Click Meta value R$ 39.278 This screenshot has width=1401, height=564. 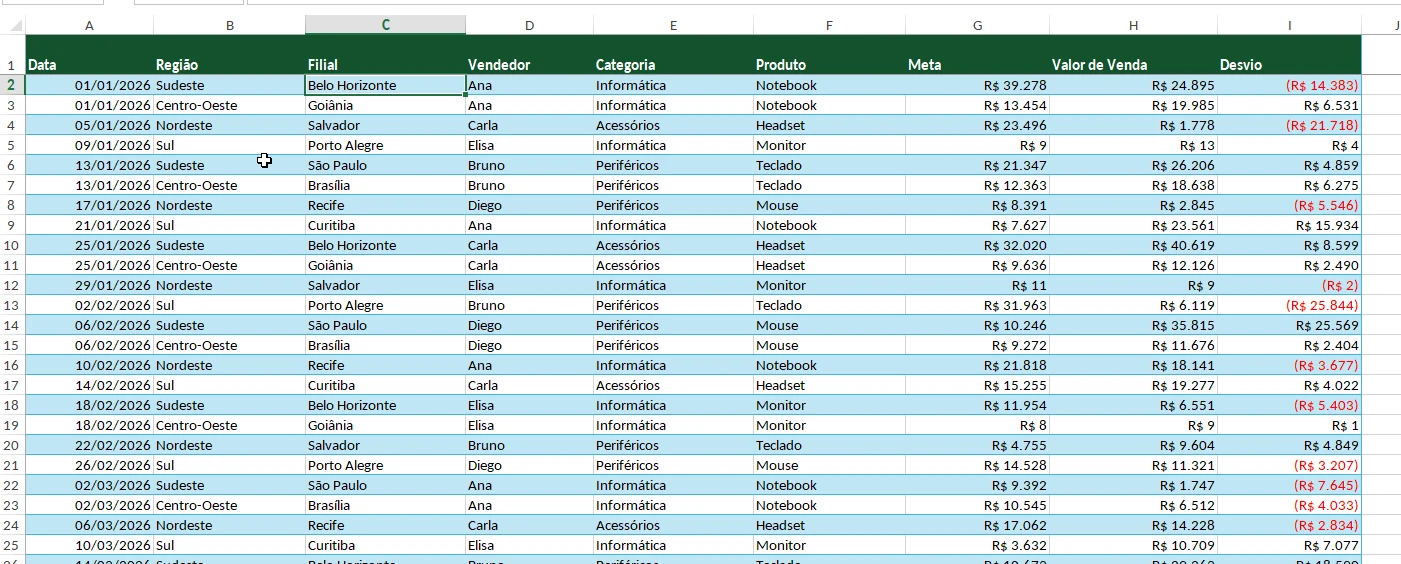[x=978, y=85]
